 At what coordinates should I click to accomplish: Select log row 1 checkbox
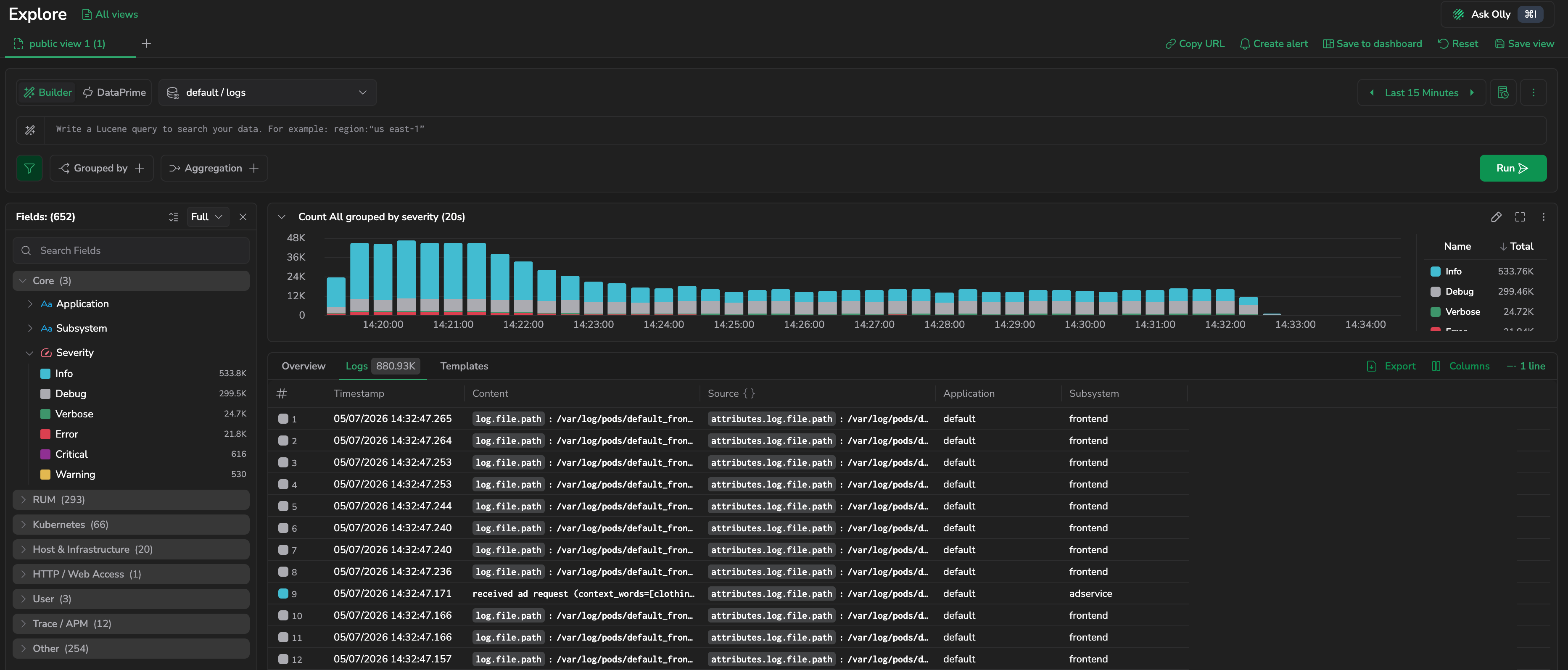click(x=283, y=419)
